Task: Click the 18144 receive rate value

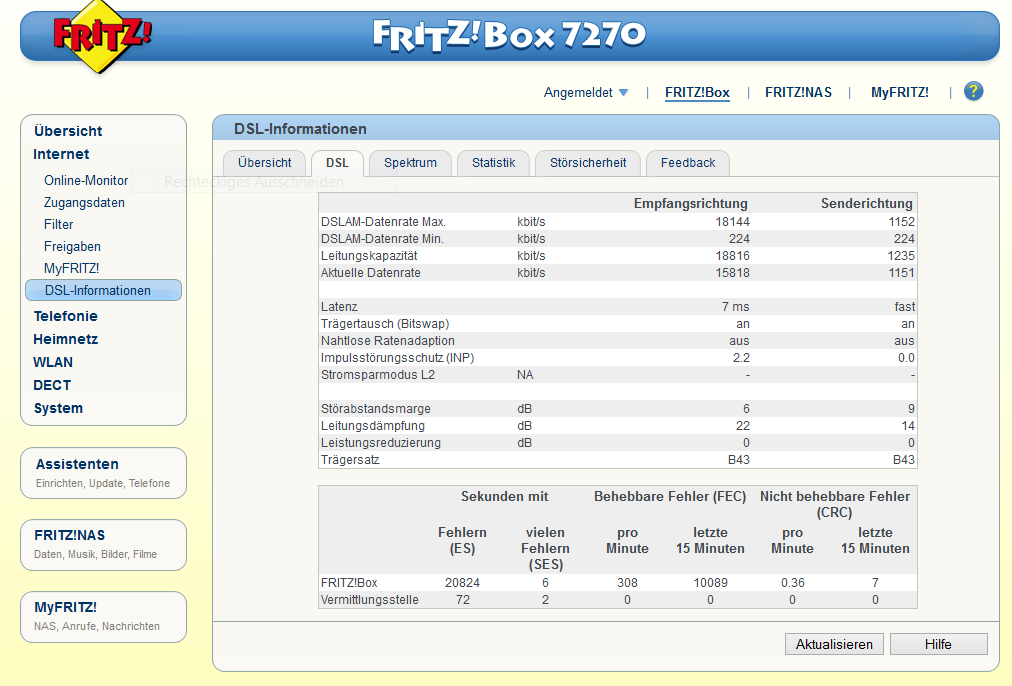Action: click(733, 222)
